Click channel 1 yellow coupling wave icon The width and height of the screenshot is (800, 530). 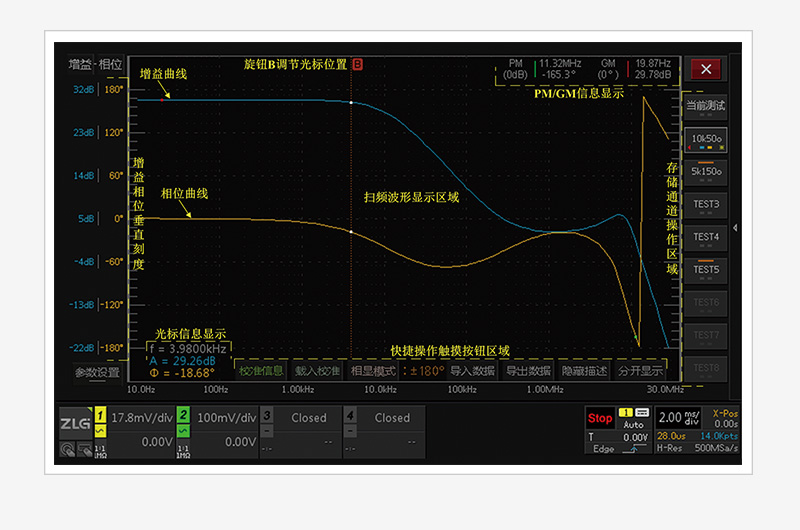point(101,432)
